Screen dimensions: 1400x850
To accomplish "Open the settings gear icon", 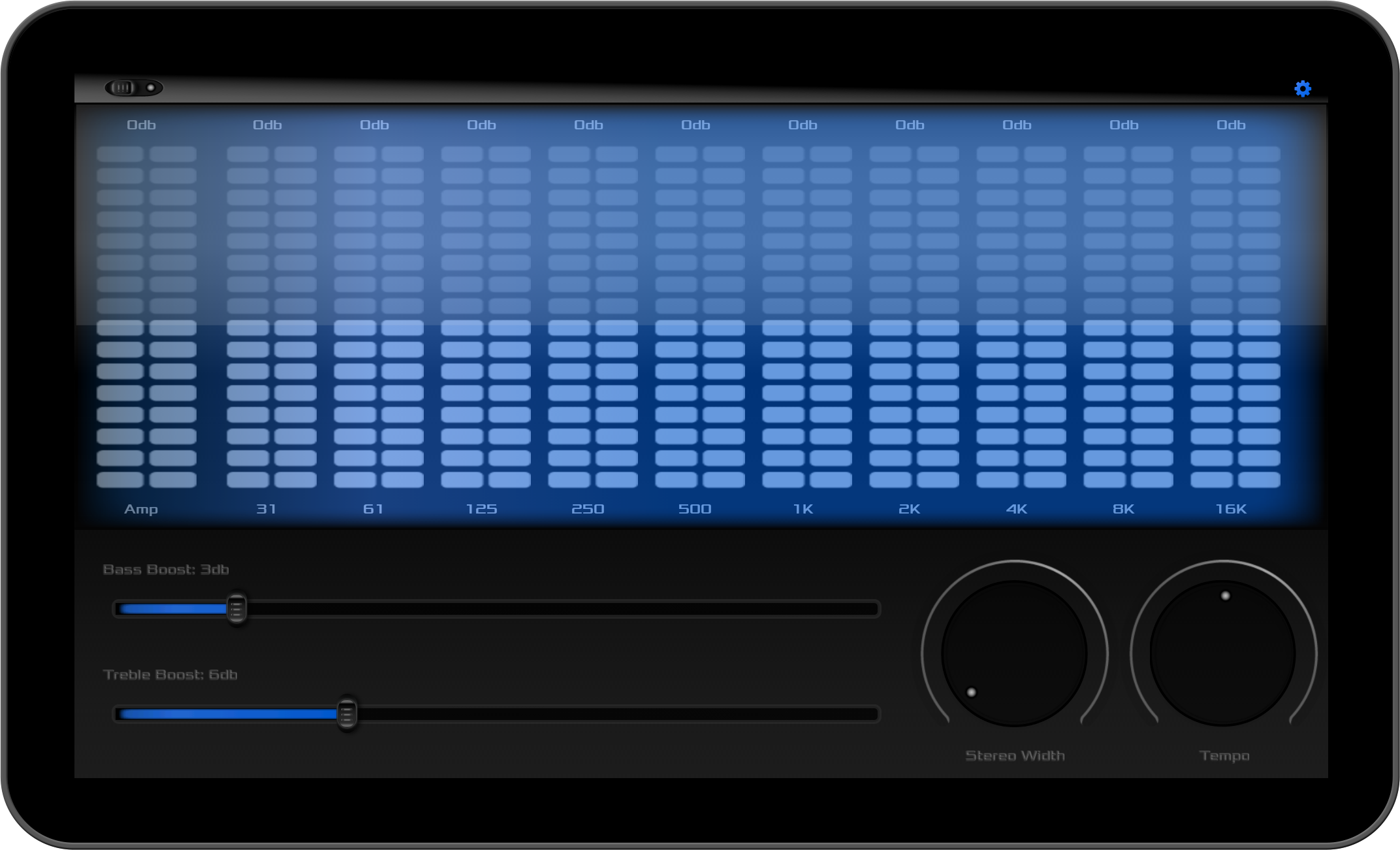I will point(1303,88).
